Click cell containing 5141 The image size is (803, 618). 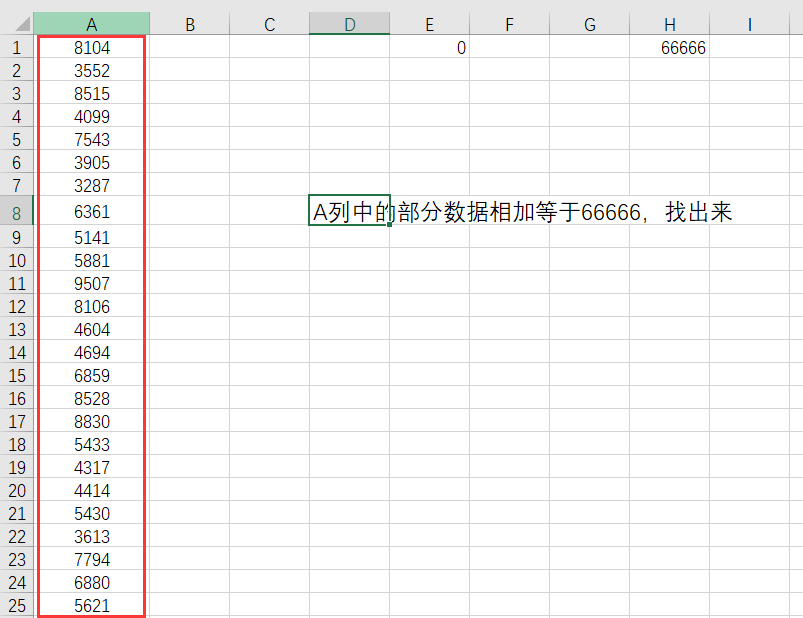(92, 237)
